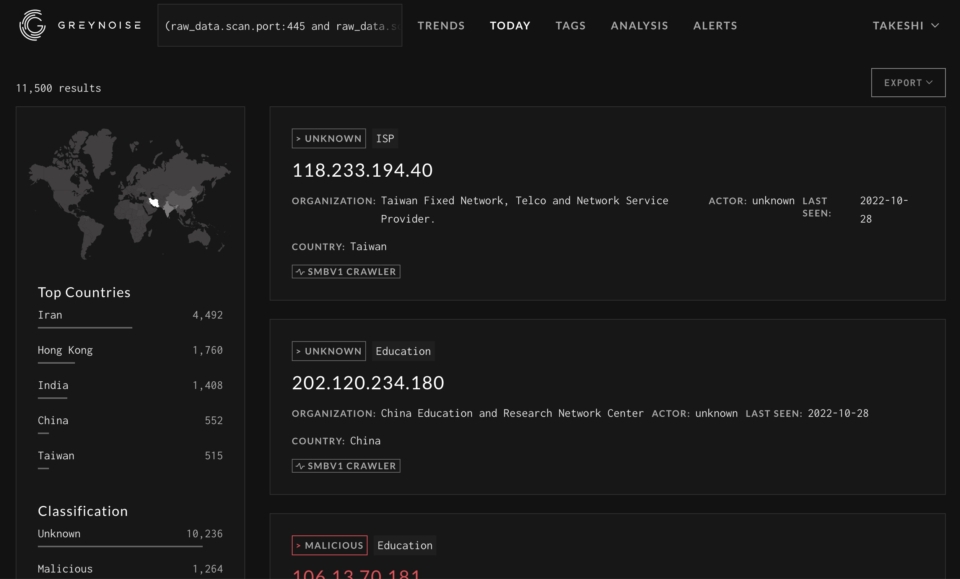
Task: Click the Education badge on the malicious result
Action: coord(404,545)
